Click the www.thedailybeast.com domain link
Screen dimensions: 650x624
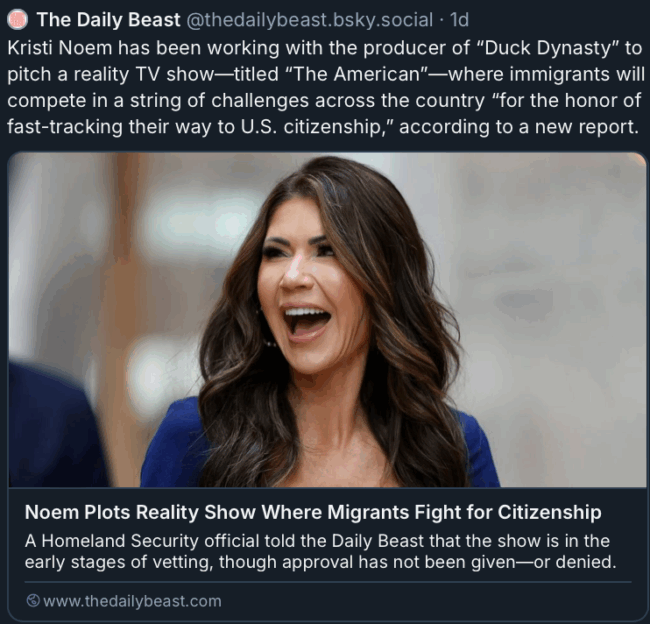(132, 601)
